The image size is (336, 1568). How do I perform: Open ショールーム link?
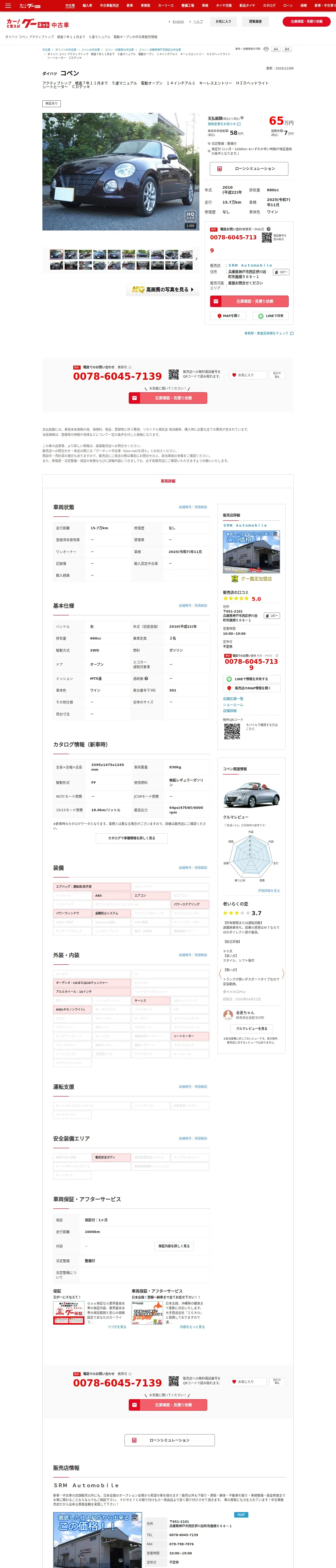[233, 705]
